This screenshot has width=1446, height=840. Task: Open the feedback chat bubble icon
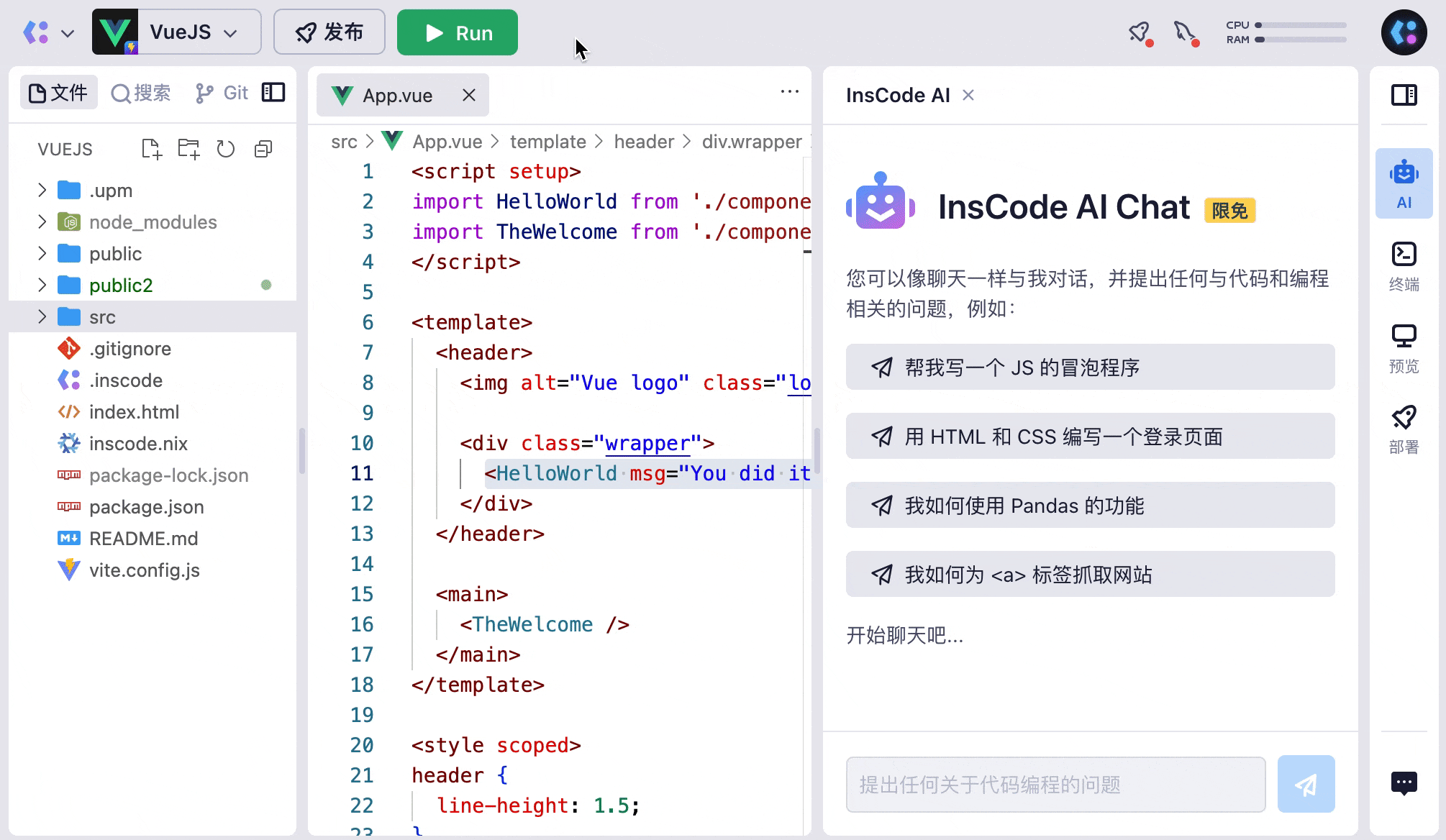pos(1404,783)
